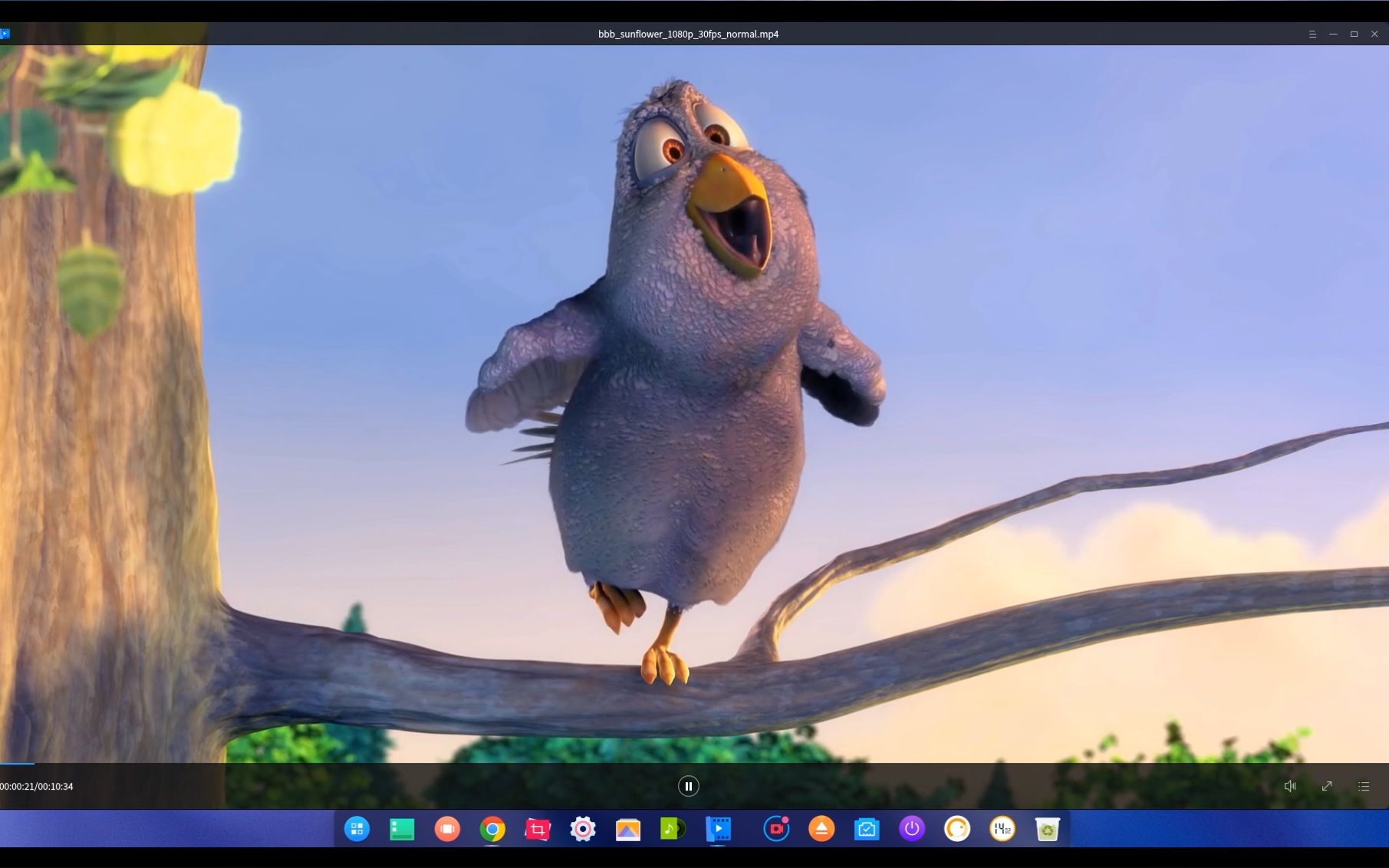Click the movie app logo in title bar
The width and height of the screenshot is (1389, 868).
5,34
